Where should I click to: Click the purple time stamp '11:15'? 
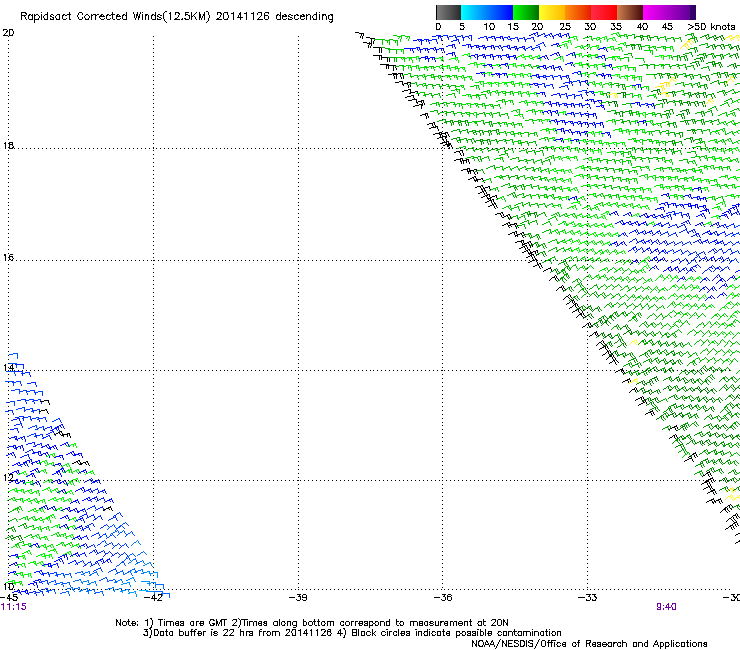coord(14,607)
